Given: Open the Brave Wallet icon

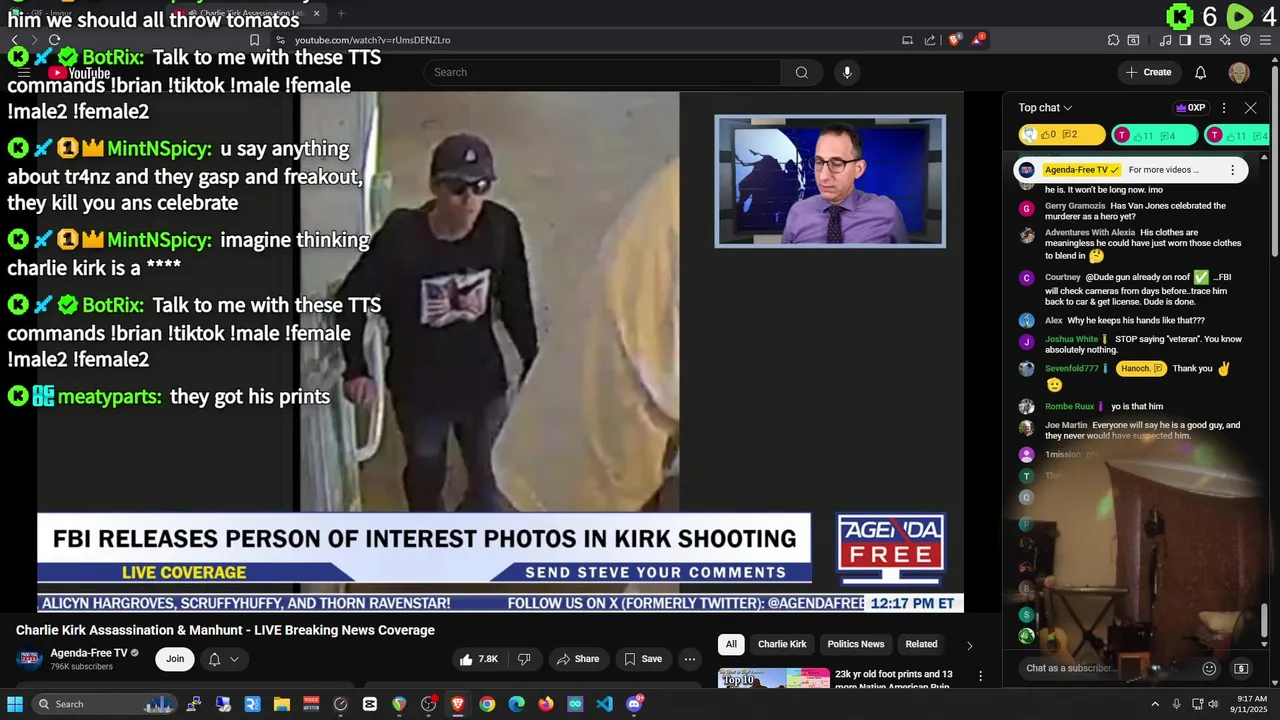Looking at the screenshot, I should [1205, 40].
